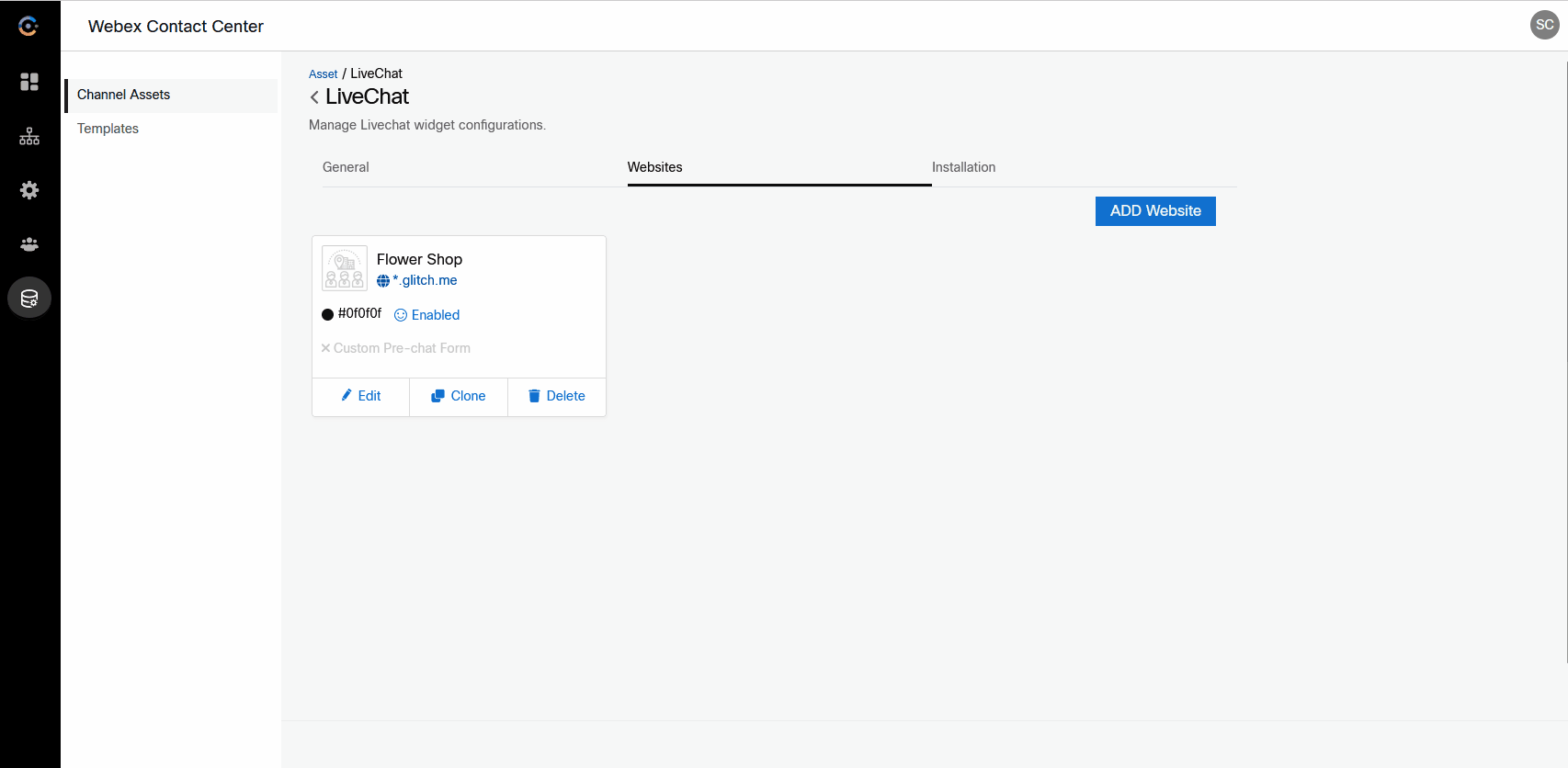This screenshot has width=1568, height=768.
Task: Open the hierarchy flow icon in sidebar
Action: [x=29, y=136]
